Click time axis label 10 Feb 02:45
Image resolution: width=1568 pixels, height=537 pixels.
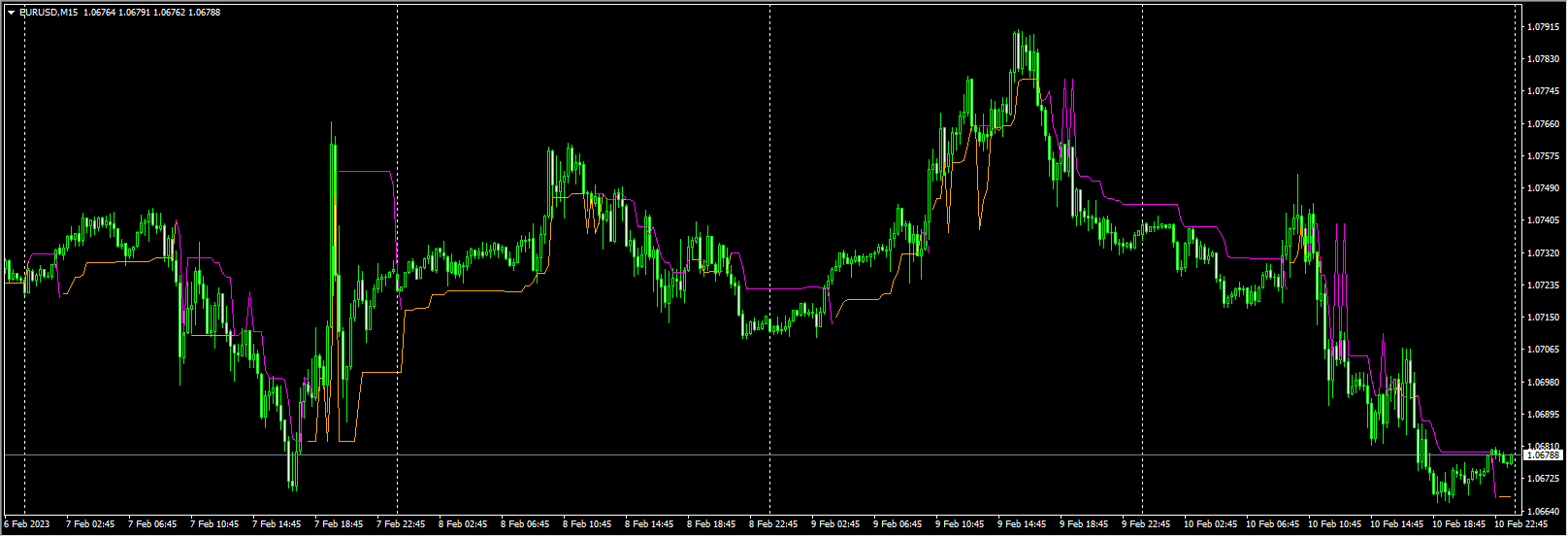1210,524
